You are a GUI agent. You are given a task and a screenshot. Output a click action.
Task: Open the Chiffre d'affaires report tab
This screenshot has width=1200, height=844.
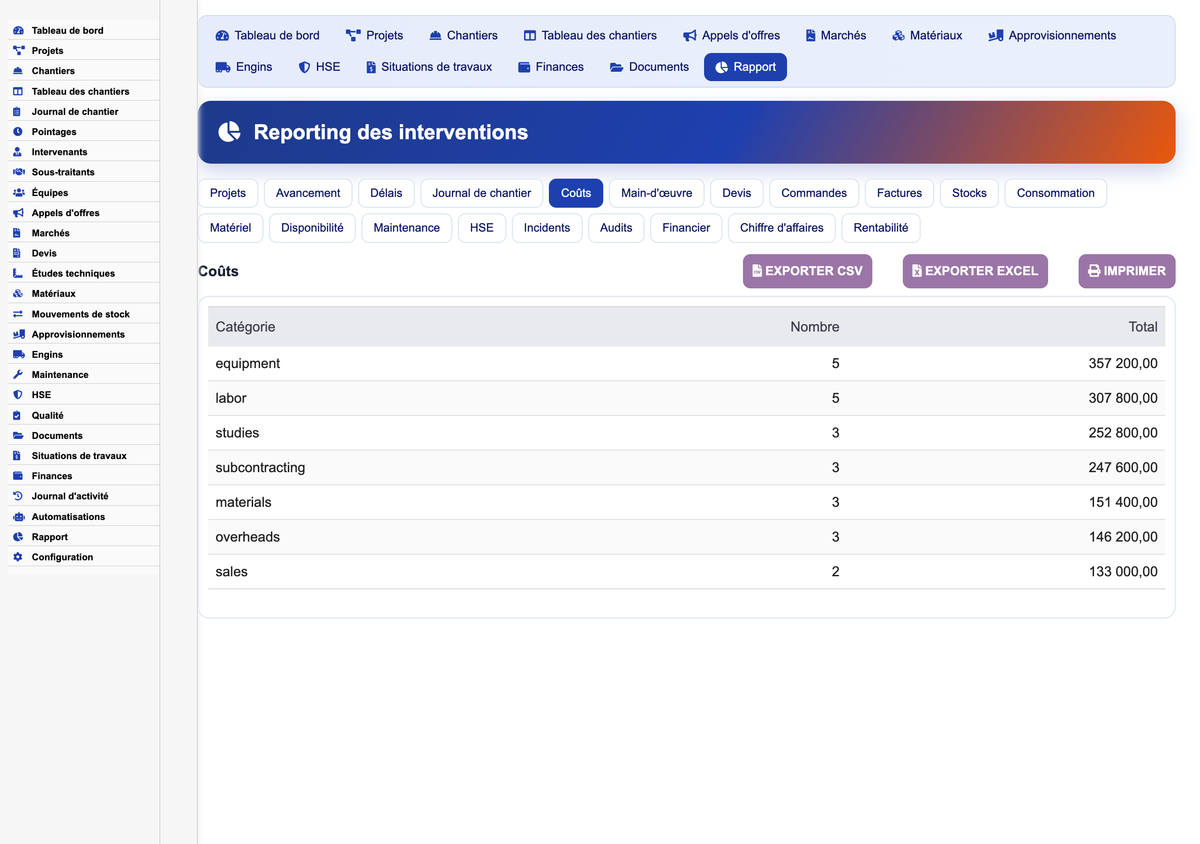[782, 228]
